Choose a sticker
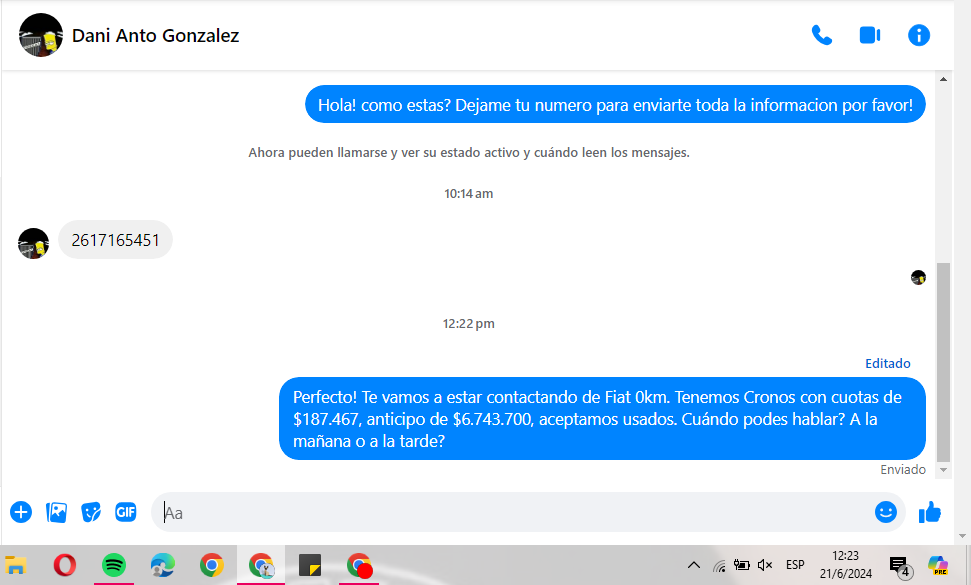The image size is (971, 585). [91, 512]
